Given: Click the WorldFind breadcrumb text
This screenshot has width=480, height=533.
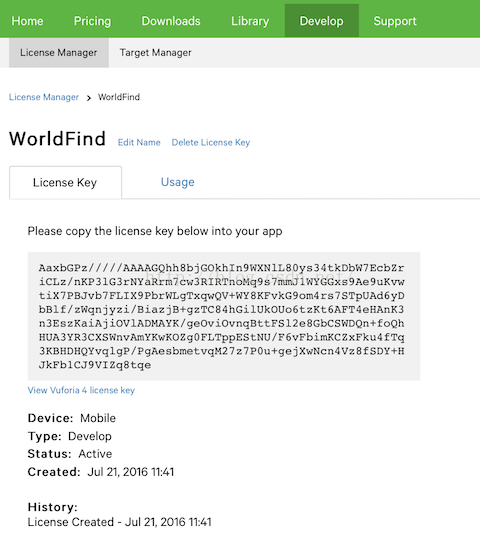Looking at the screenshot, I should [x=119, y=97].
